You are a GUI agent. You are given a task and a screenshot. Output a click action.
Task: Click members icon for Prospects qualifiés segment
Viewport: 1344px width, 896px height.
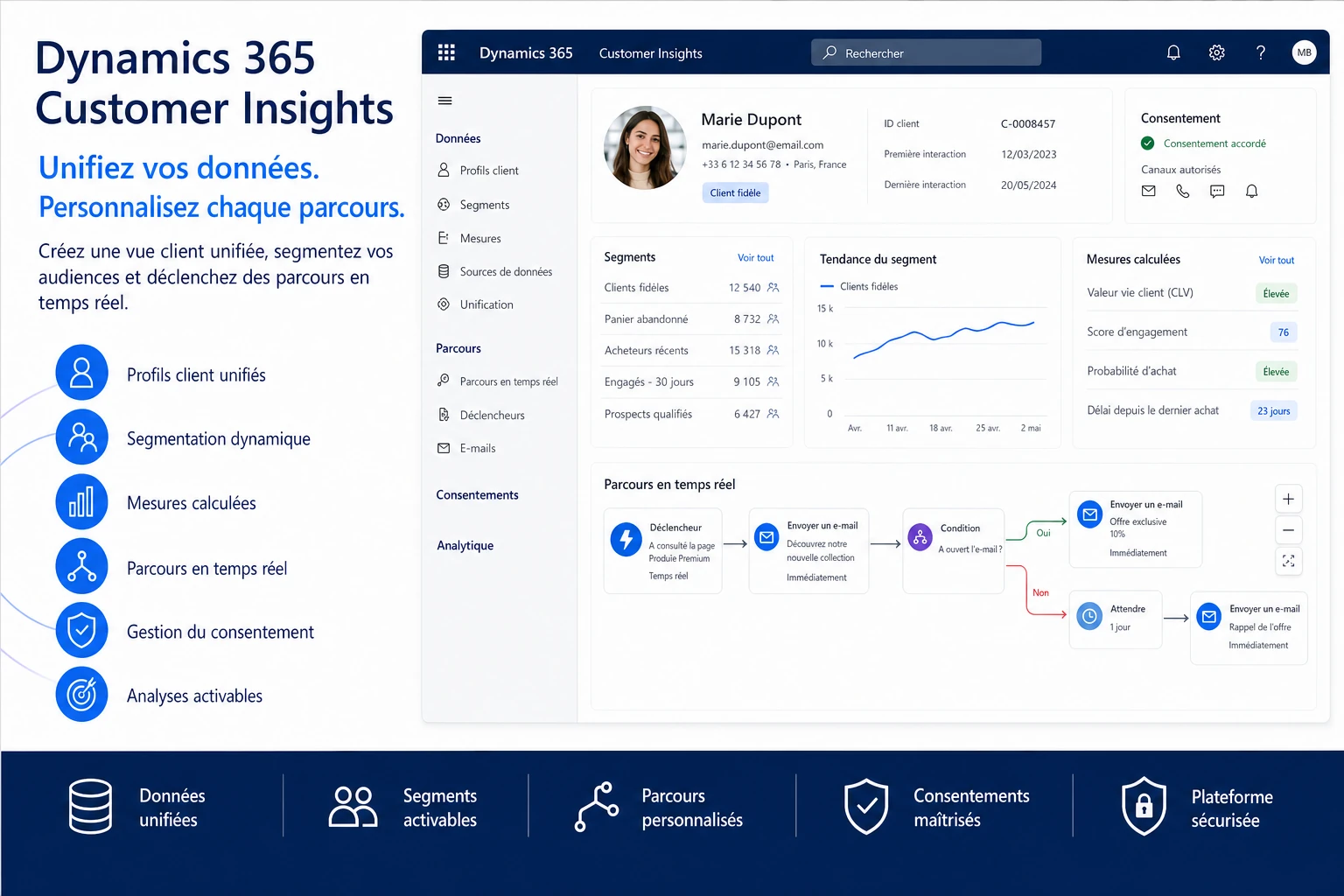[773, 414]
